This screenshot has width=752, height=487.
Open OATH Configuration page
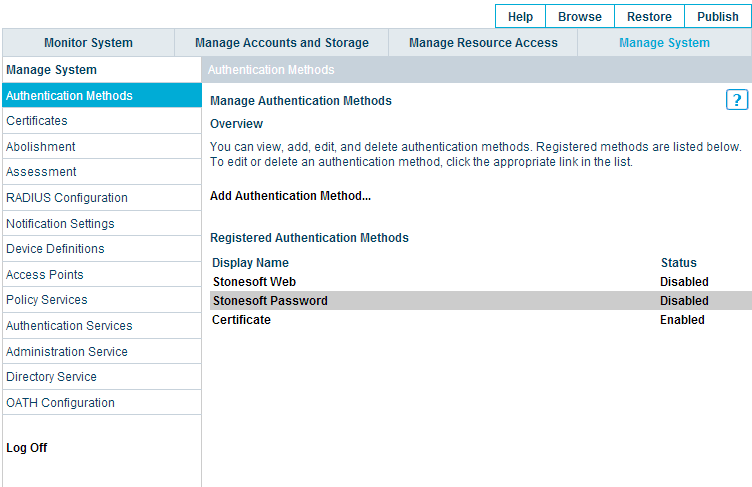tap(60, 403)
